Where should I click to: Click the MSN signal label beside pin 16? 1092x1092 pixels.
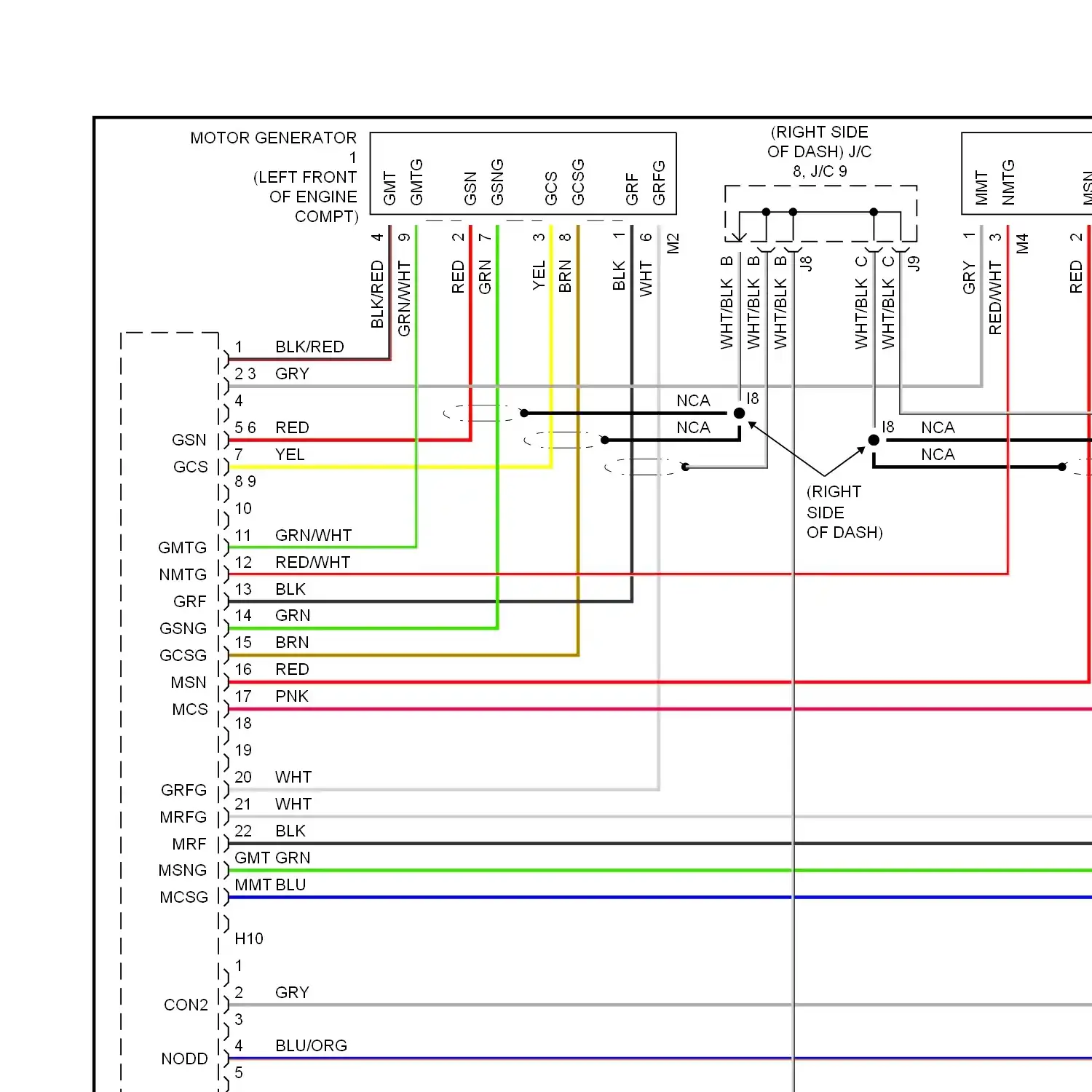pos(189,682)
